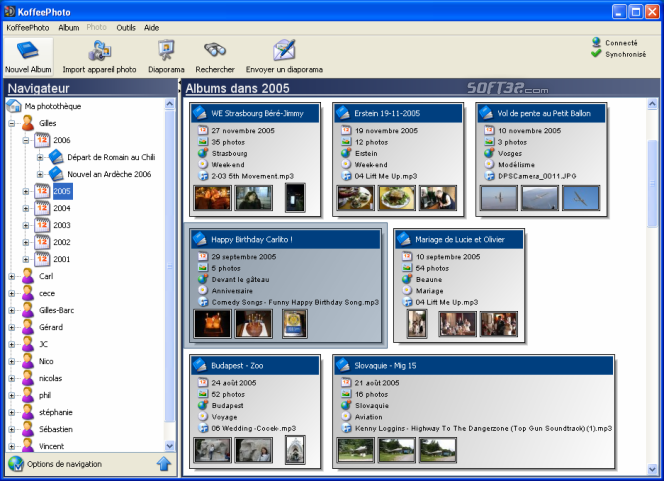Expand the Gérard user node
Image resolution: width=664 pixels, height=481 pixels.
point(12,327)
